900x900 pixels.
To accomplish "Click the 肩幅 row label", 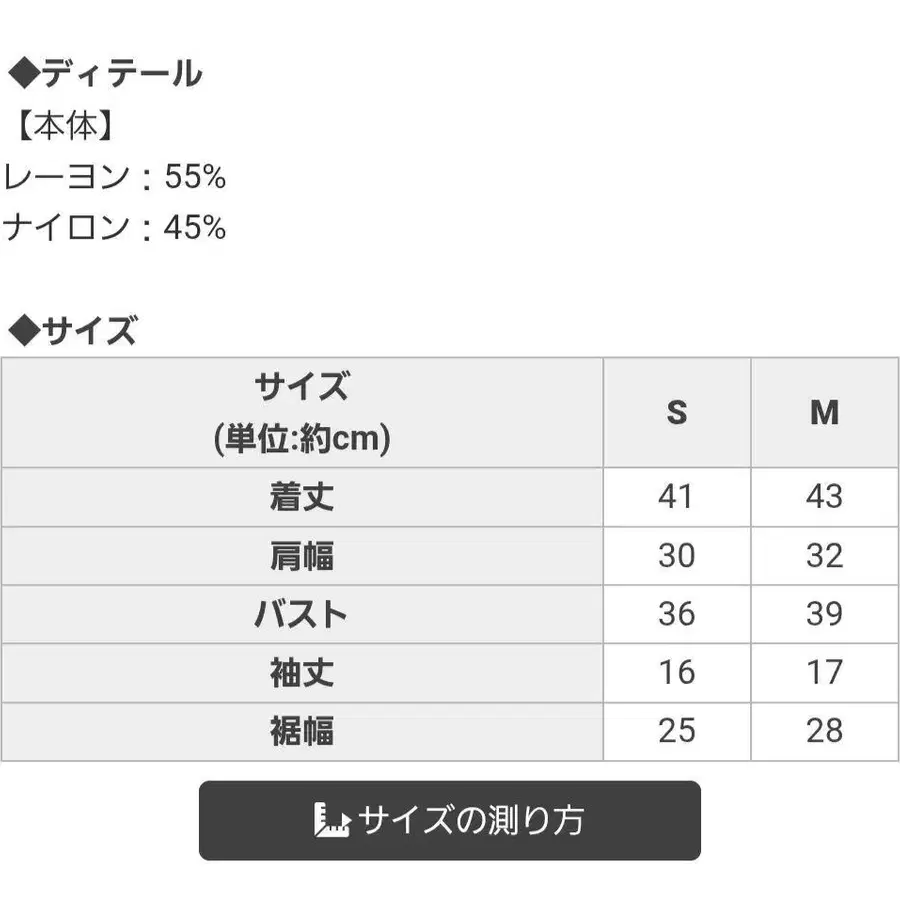I will click(x=302, y=556).
